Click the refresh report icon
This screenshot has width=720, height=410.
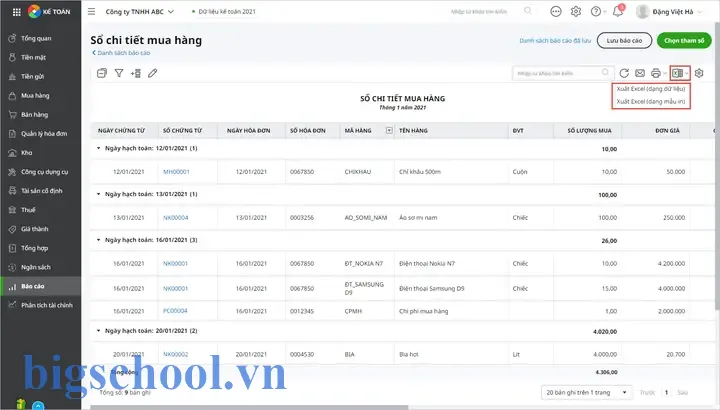tap(624, 73)
